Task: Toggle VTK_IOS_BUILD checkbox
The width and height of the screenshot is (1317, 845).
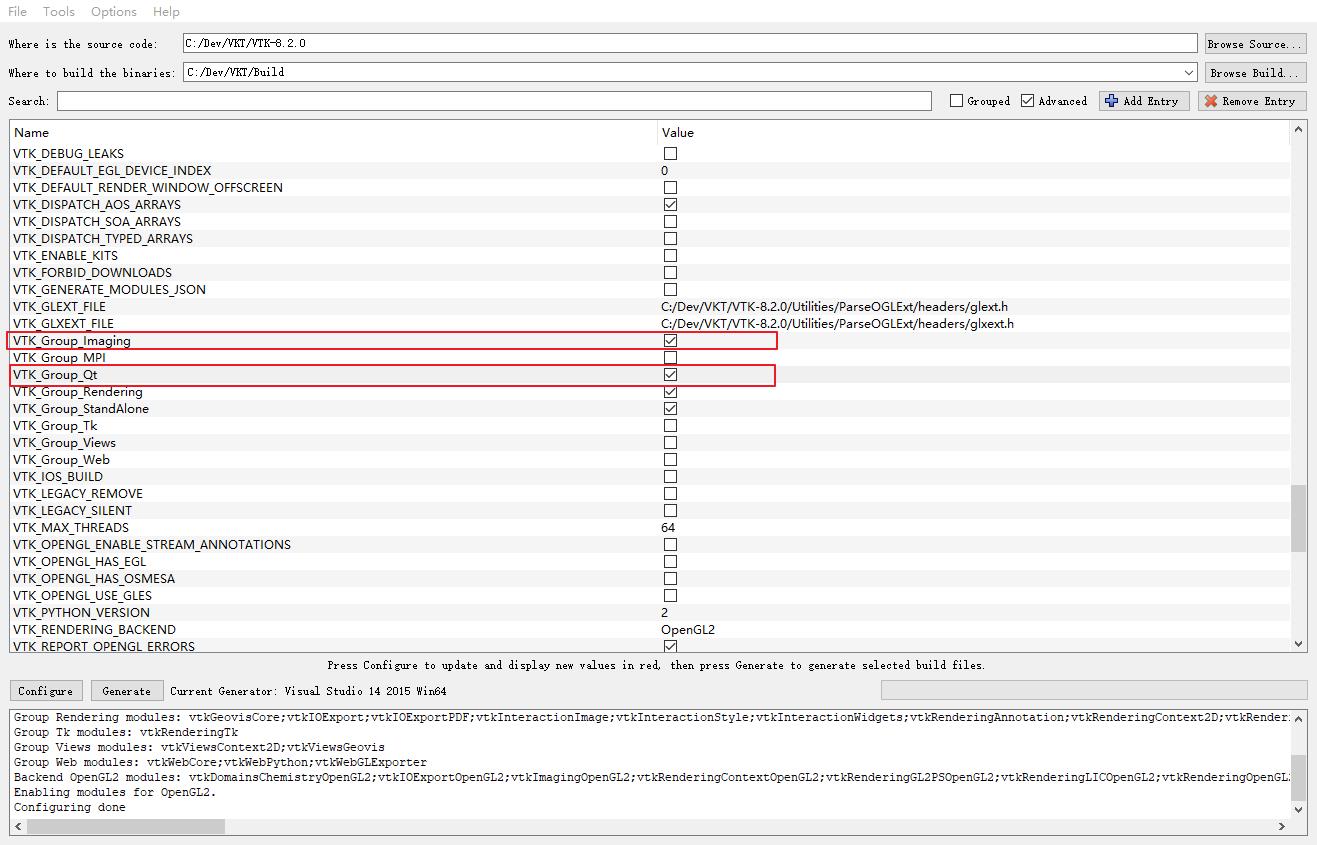Action: (670, 477)
